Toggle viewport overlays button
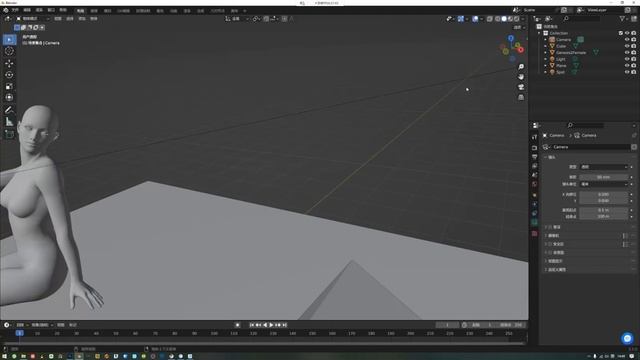640x360 pixels. 475,19
